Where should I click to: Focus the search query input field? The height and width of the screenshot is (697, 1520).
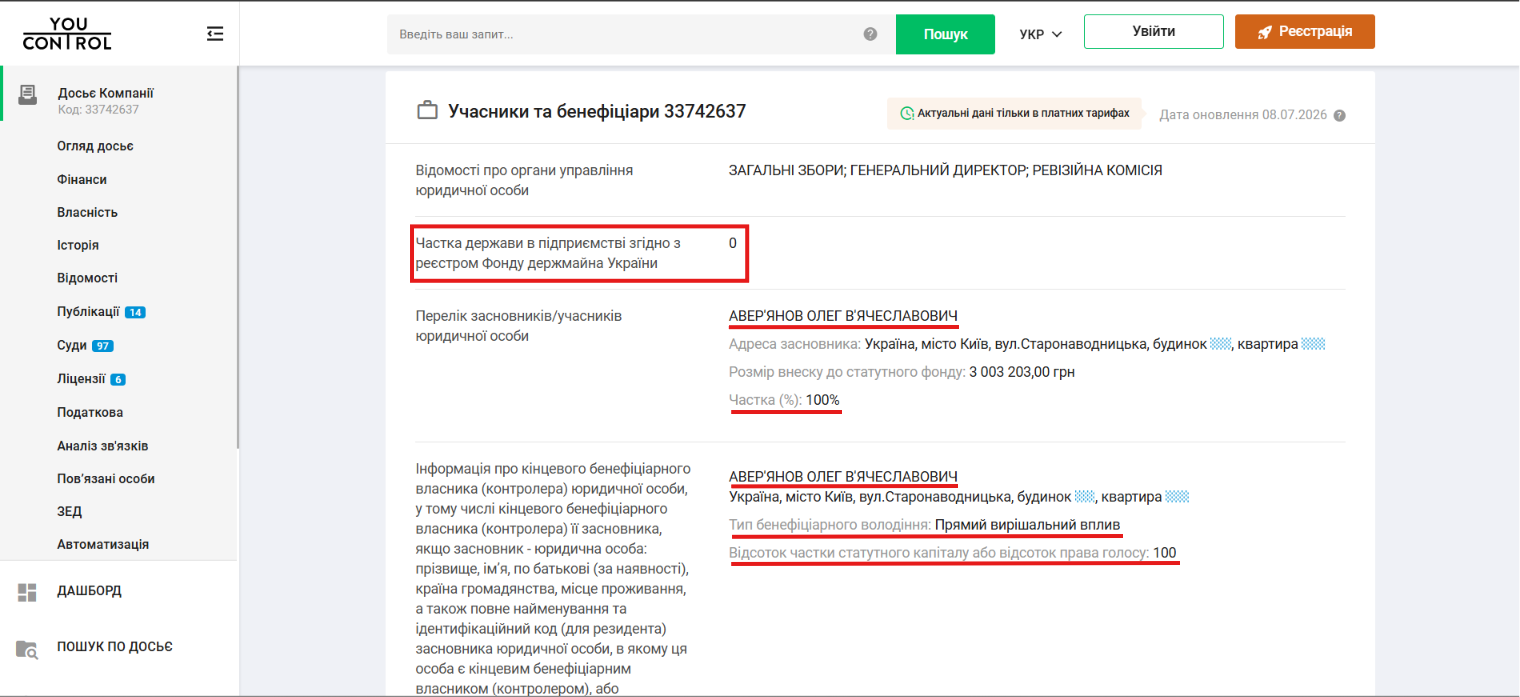[625, 34]
